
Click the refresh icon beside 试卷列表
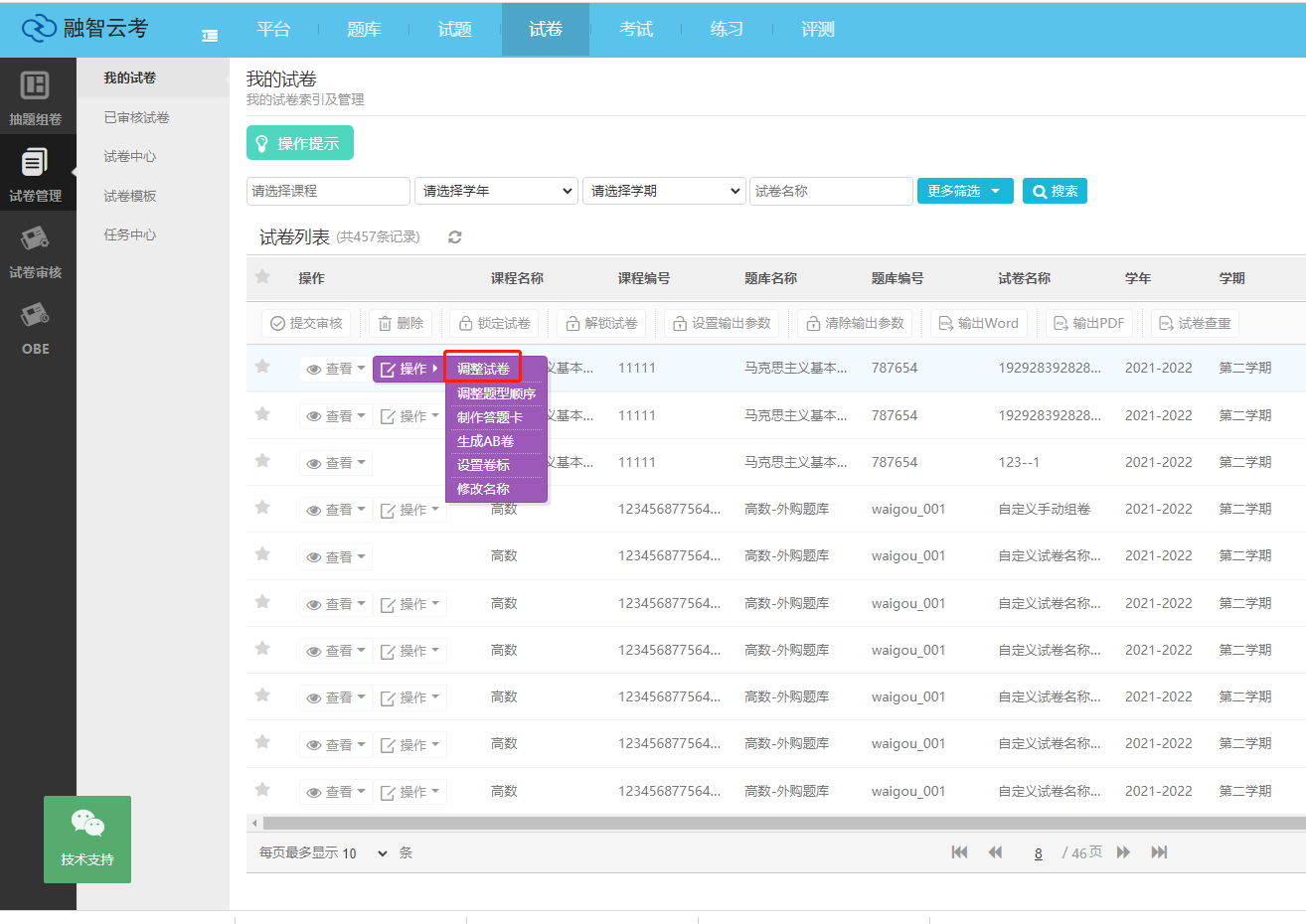coord(455,237)
